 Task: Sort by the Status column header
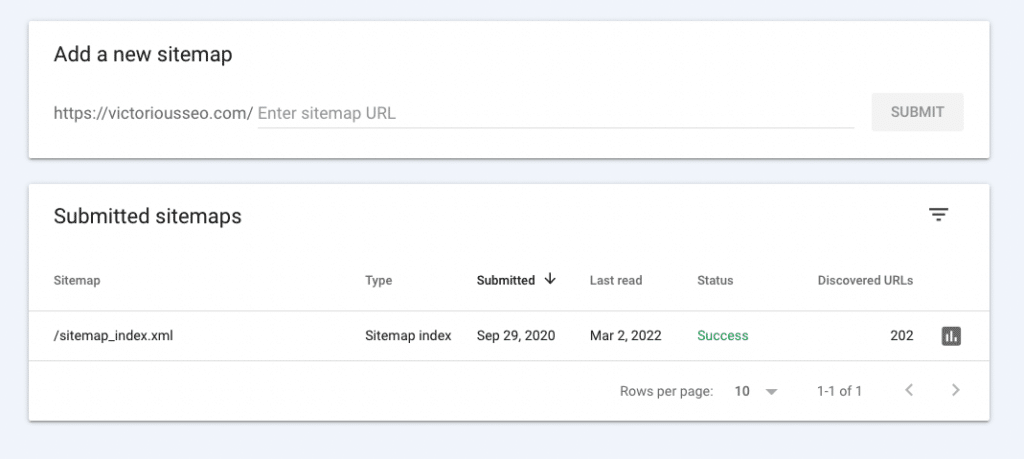715,280
